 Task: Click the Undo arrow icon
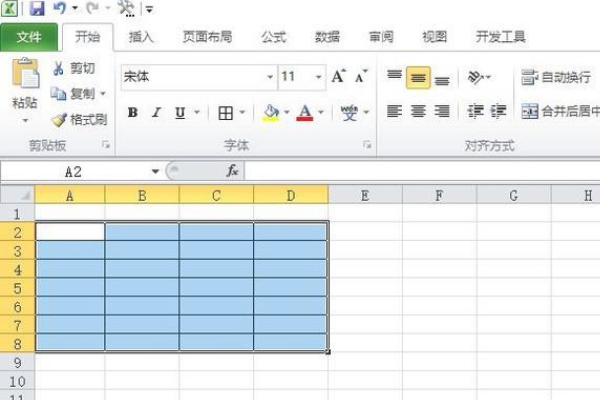click(x=59, y=8)
